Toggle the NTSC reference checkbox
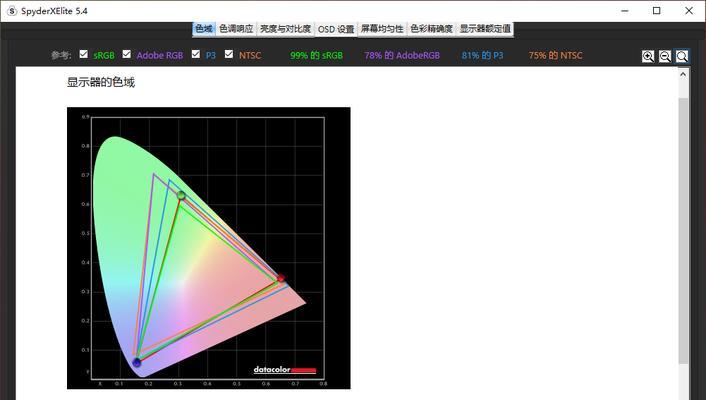 pos(229,54)
